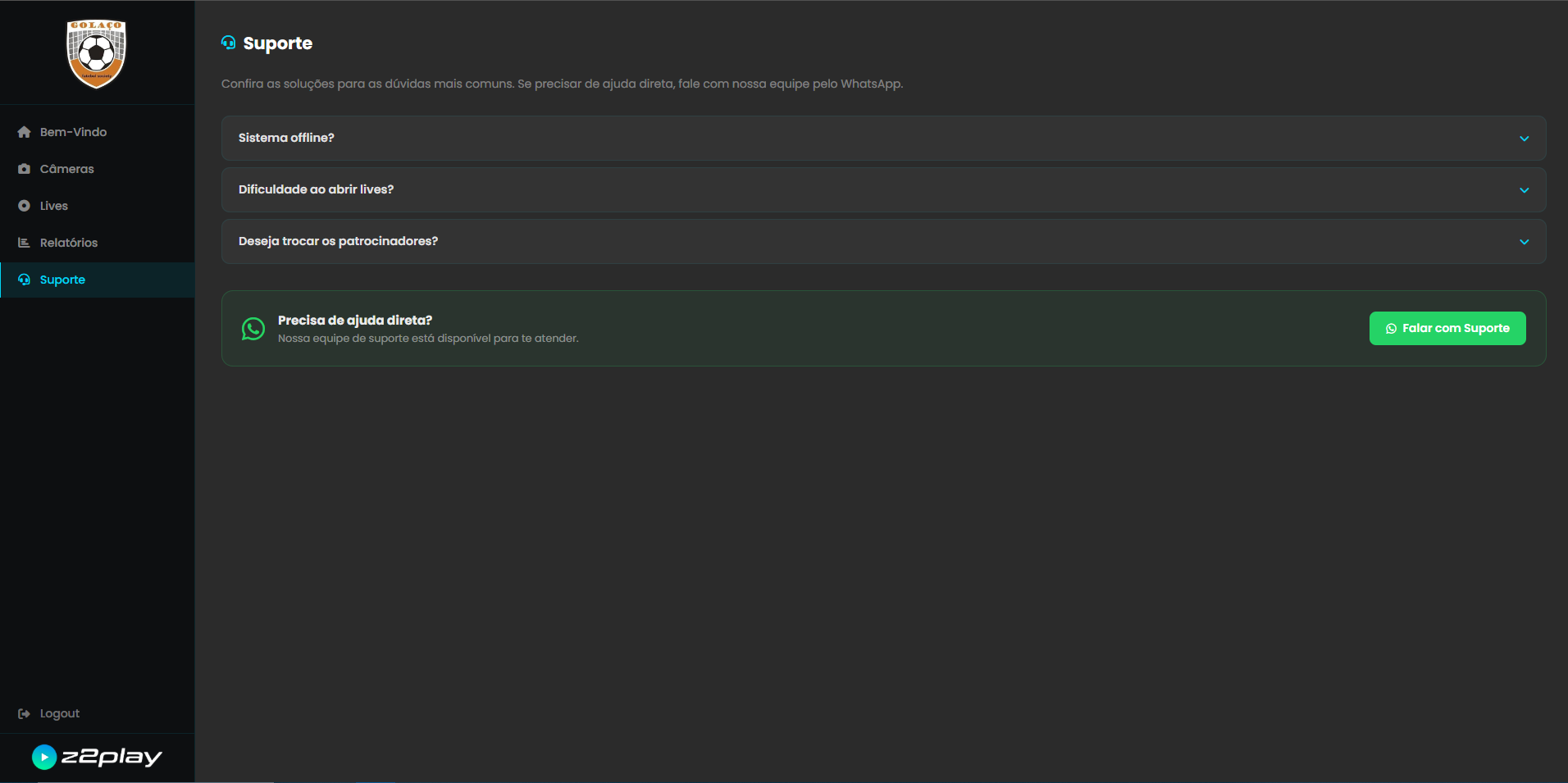Click the headset icon in the page title

click(x=229, y=43)
